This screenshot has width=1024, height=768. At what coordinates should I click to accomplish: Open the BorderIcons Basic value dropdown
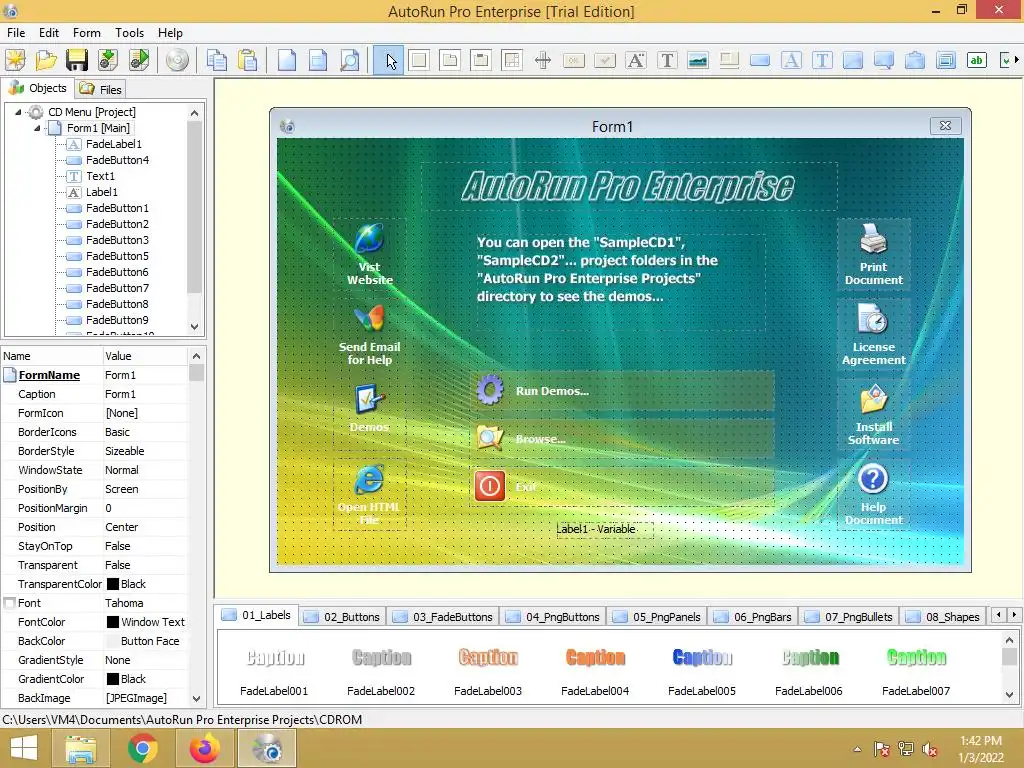(145, 432)
